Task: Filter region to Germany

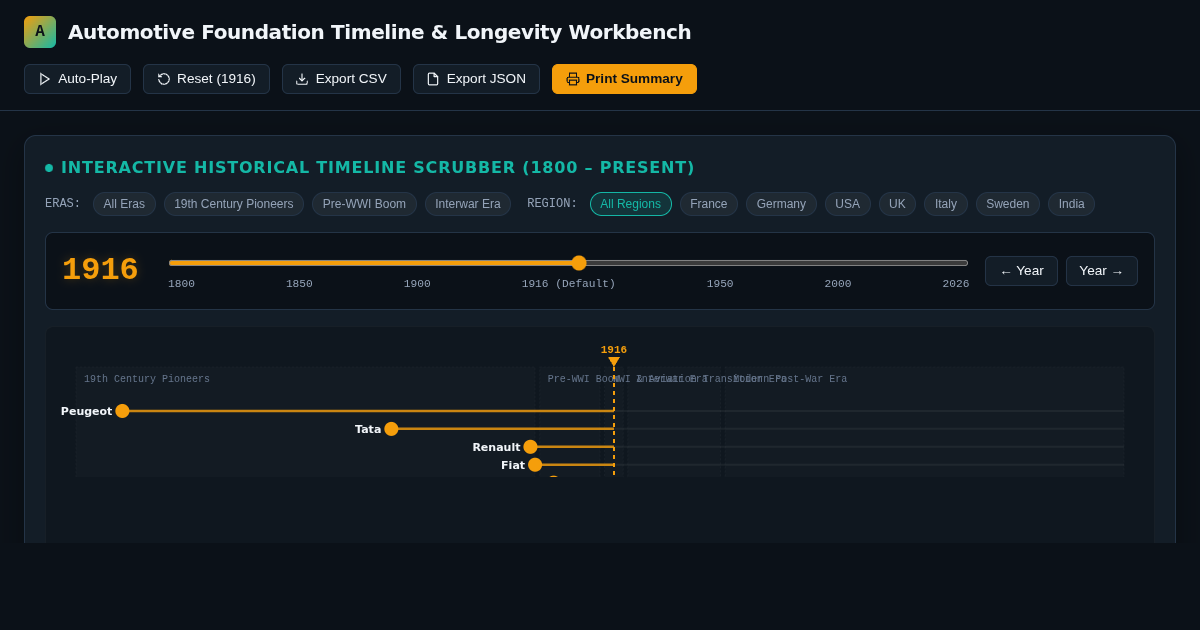Action: coord(781,204)
